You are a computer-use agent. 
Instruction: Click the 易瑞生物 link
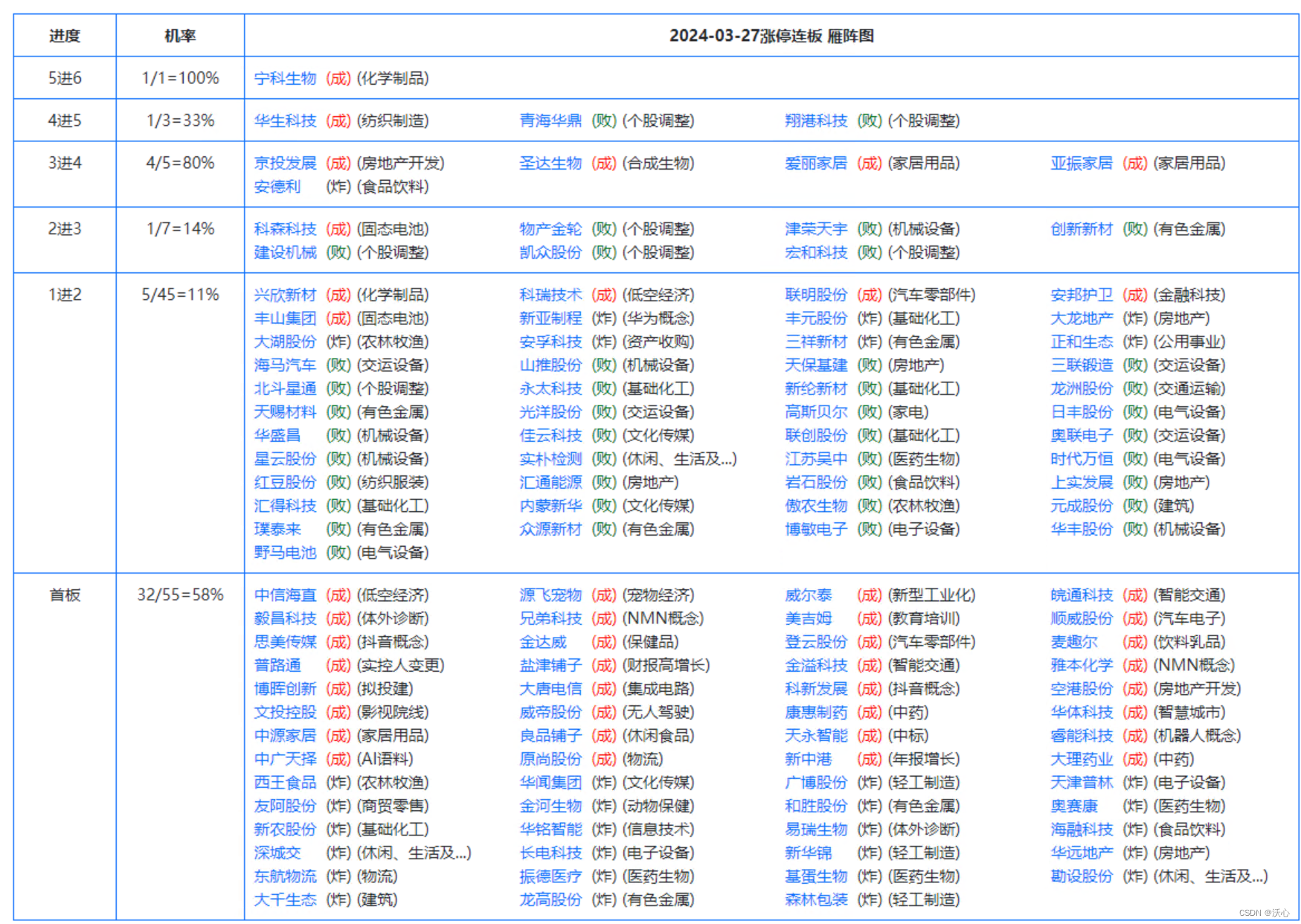(816, 830)
